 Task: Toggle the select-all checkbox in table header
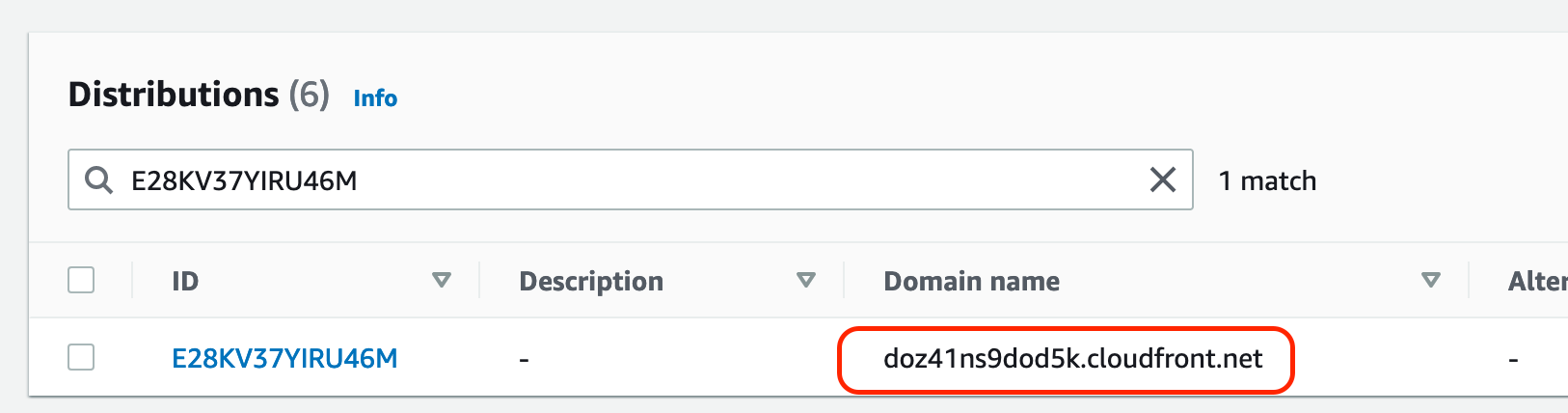pos(81,281)
